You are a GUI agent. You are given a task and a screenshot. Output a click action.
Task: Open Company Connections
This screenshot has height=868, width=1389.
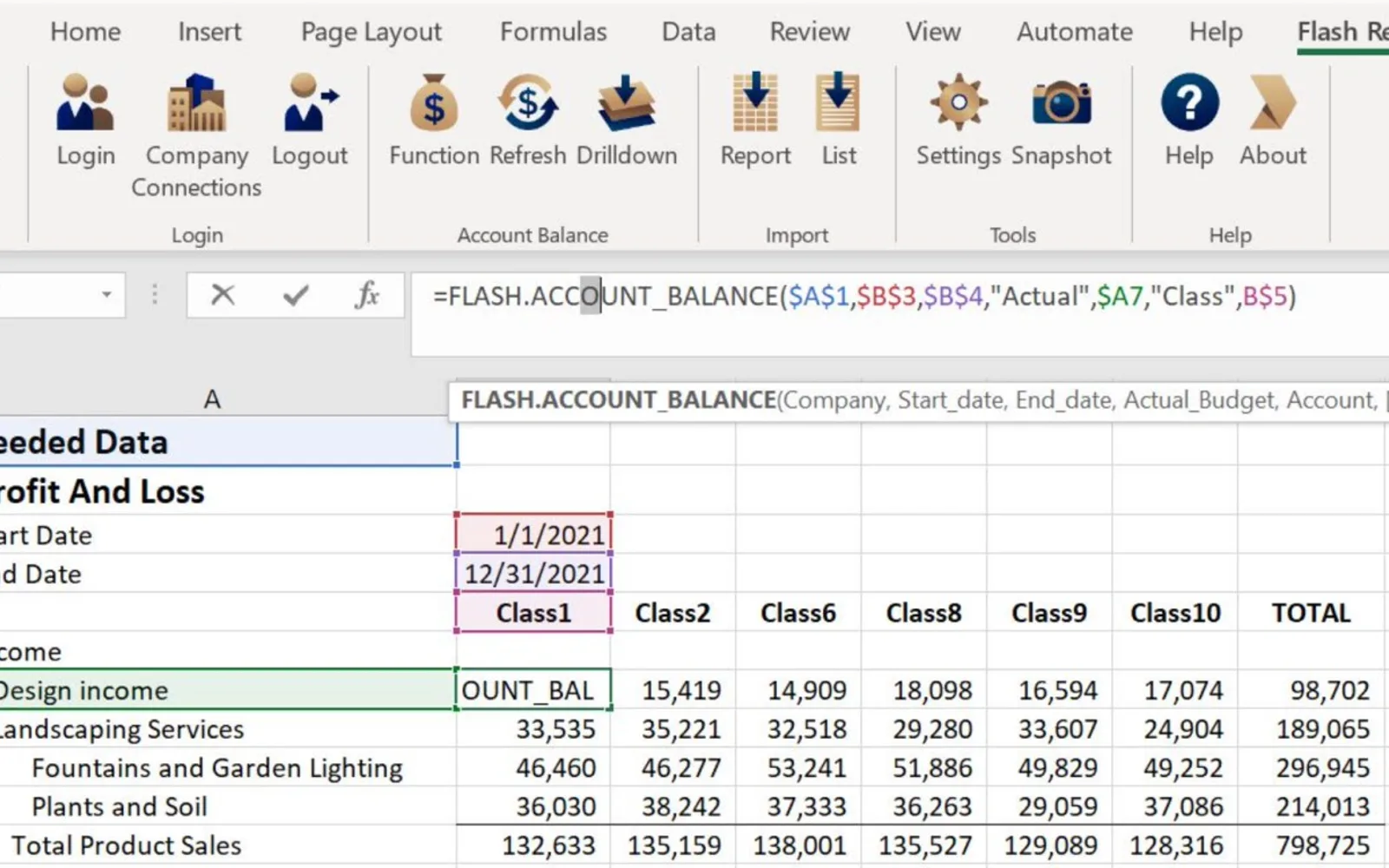click(196, 135)
